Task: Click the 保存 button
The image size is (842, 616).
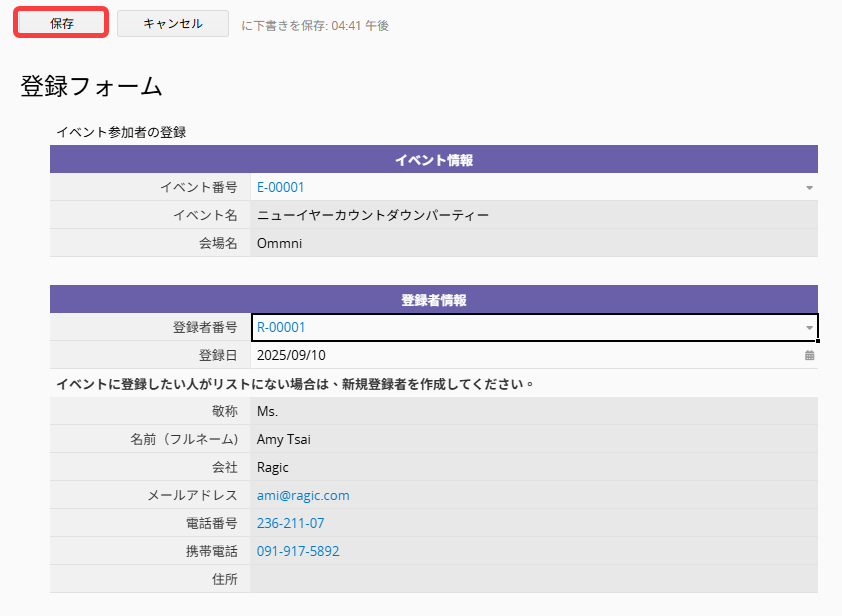Action: (61, 23)
